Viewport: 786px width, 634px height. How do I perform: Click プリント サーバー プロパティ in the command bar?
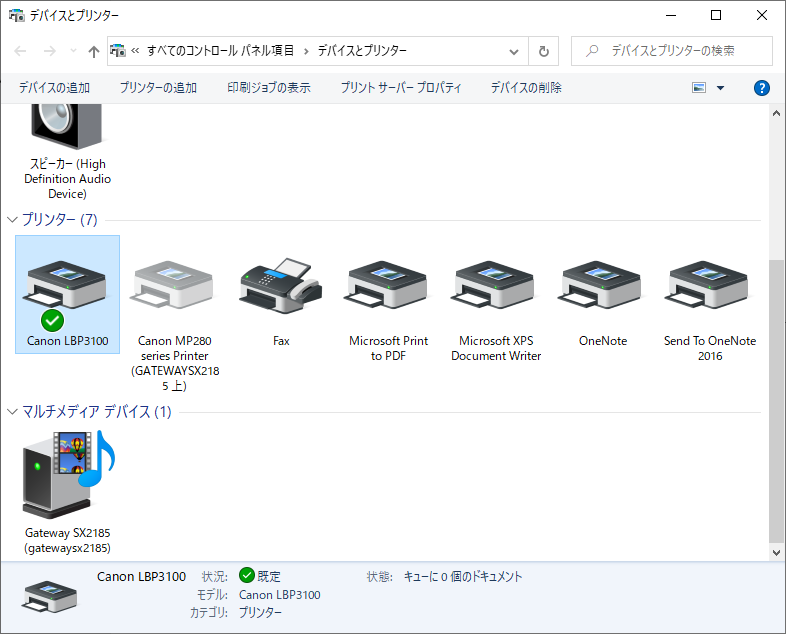click(401, 88)
